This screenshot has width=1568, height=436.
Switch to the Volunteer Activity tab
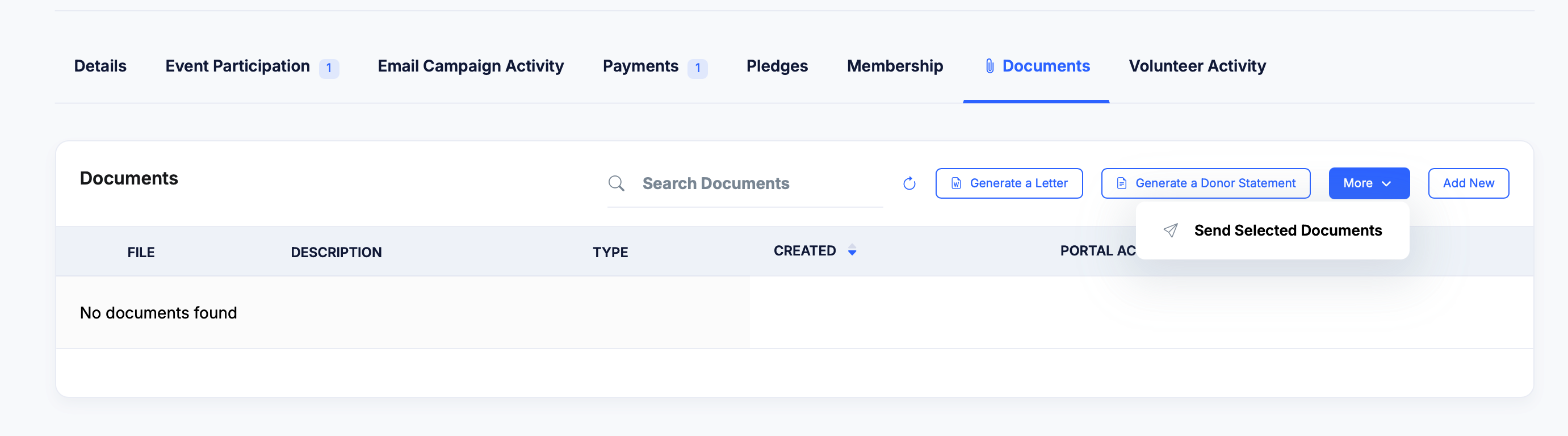click(1197, 66)
